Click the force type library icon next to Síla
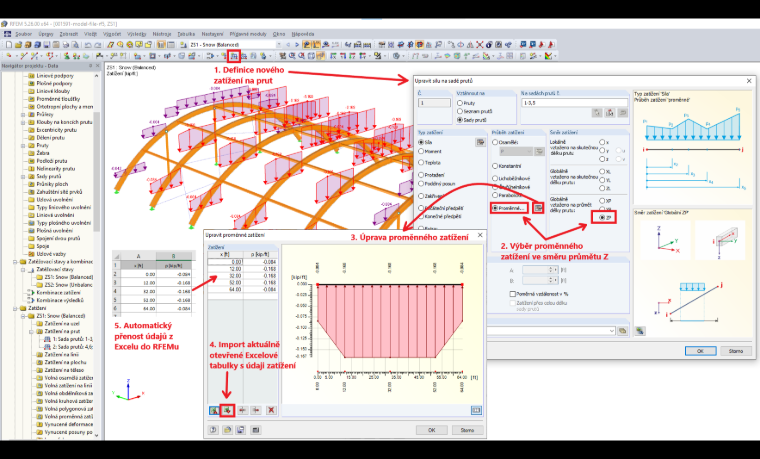Image resolution: width=760 pixels, height=459 pixels. click(x=480, y=142)
